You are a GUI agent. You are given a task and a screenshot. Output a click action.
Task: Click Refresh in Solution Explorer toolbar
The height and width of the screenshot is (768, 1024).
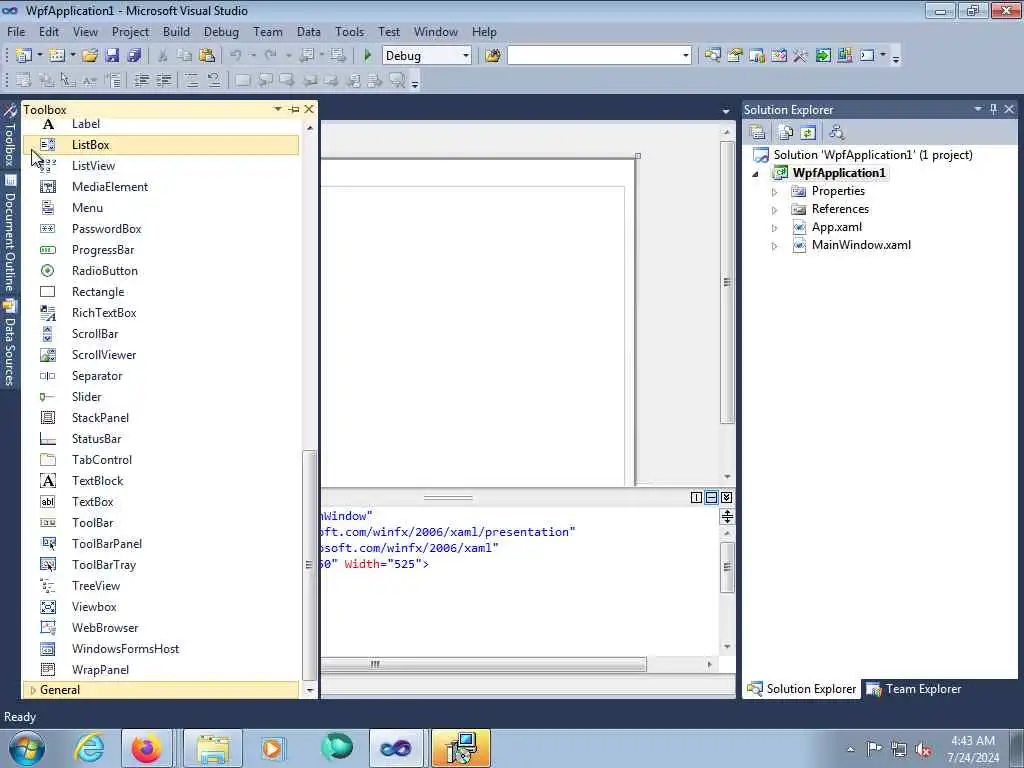pos(808,133)
